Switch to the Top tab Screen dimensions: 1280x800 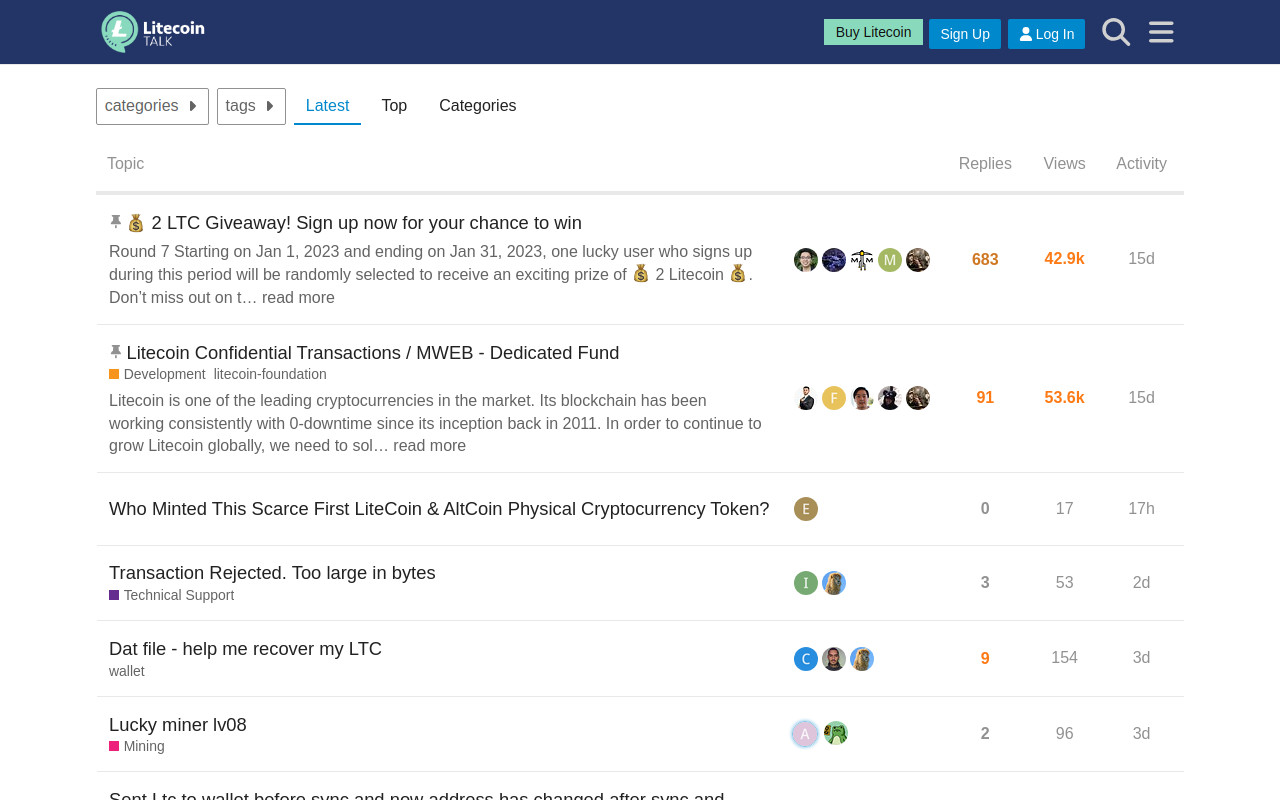[x=394, y=106]
